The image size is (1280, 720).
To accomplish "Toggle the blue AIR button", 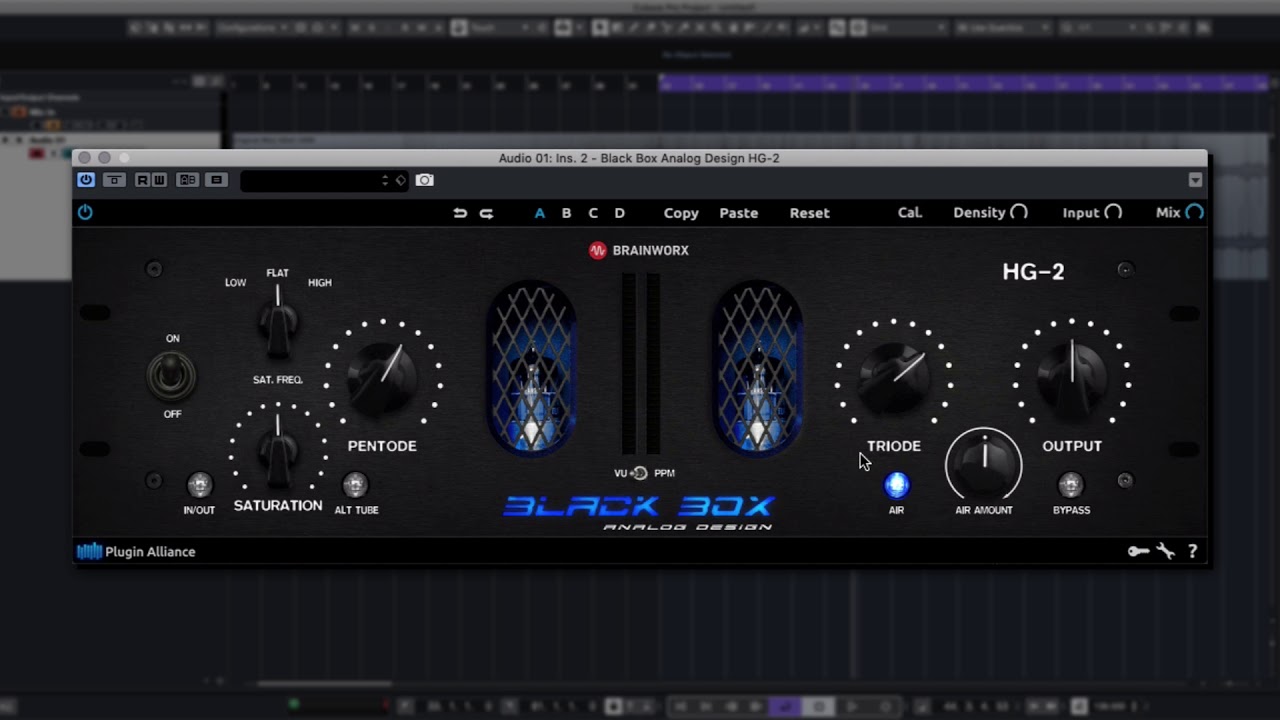I will click(897, 485).
